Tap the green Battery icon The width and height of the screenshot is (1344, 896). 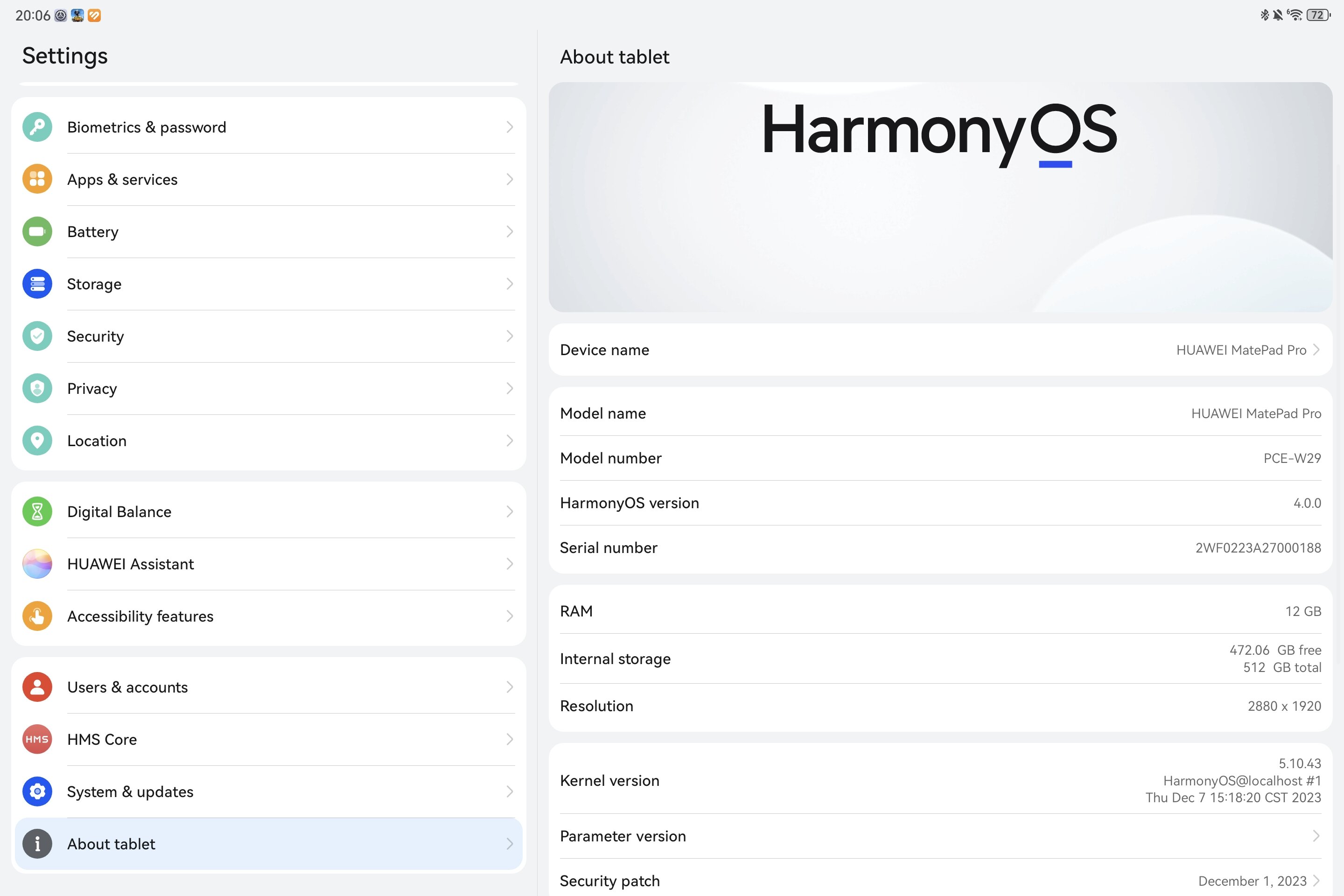point(37,231)
